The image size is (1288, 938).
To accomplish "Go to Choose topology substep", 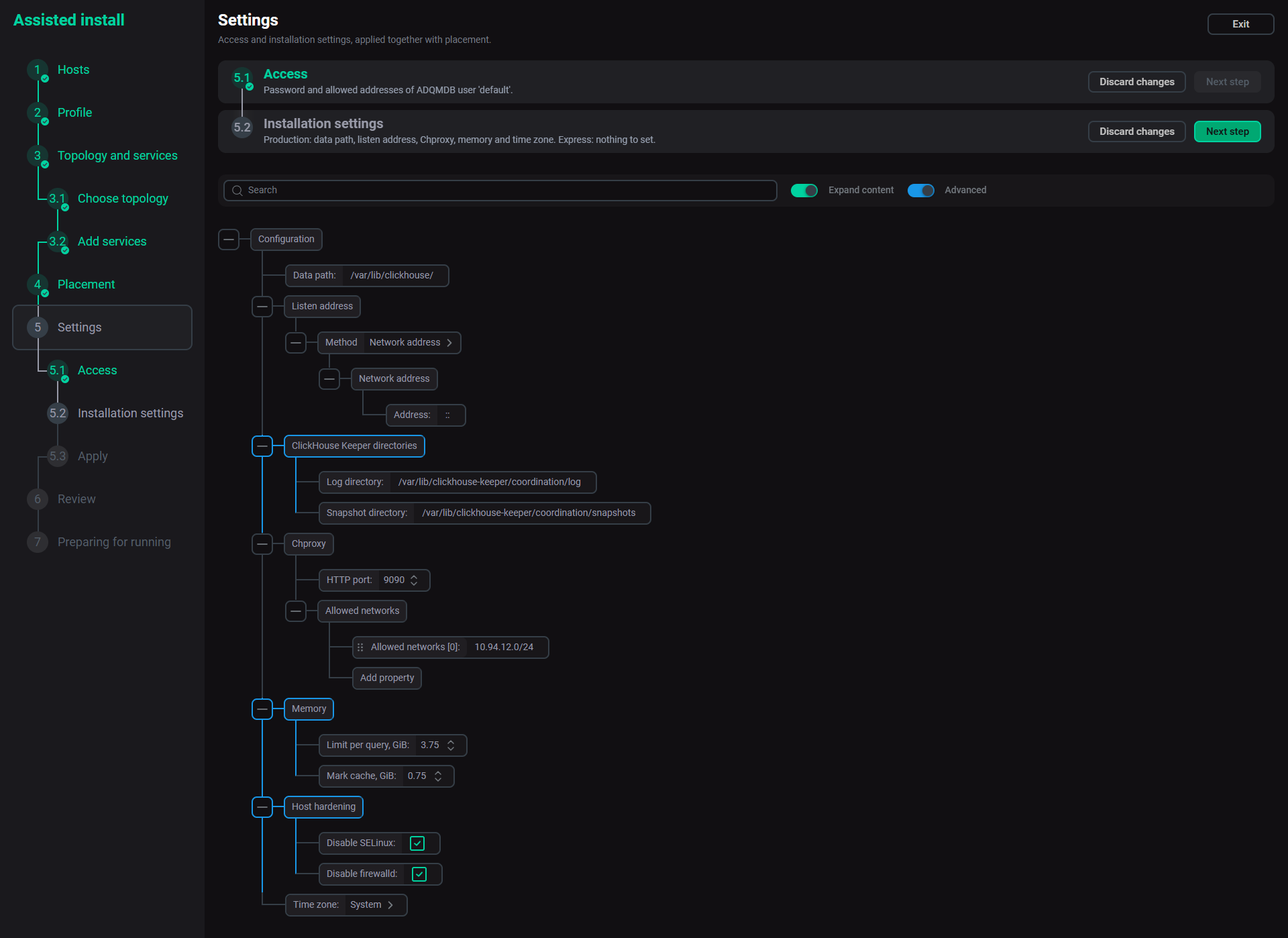I will 123,199.
